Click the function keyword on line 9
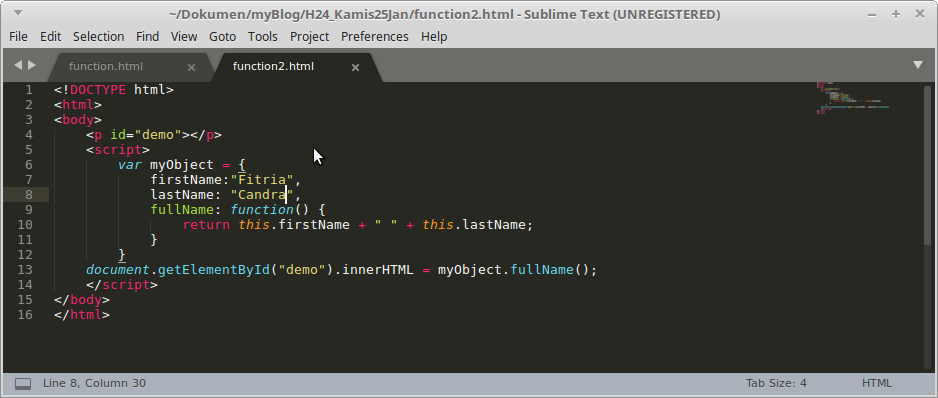This screenshot has width=938, height=398. coord(261,209)
